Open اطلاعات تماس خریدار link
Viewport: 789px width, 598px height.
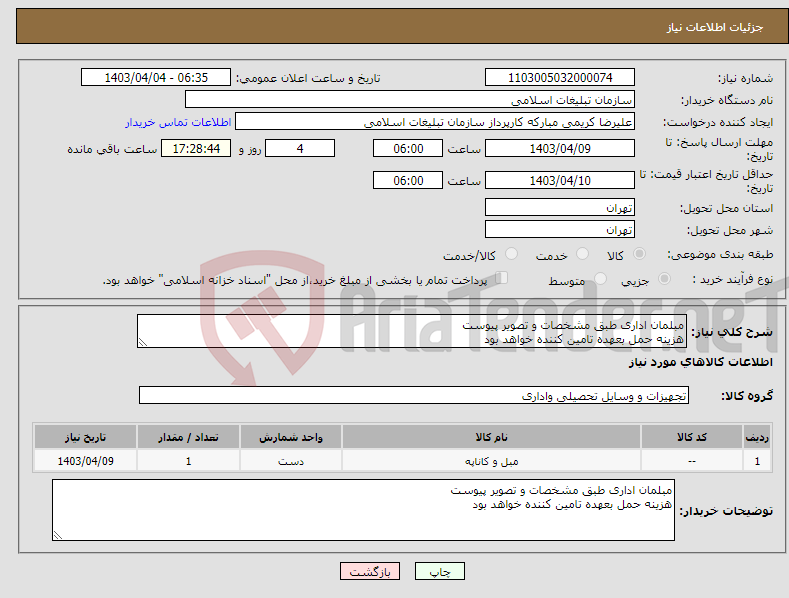[178, 122]
